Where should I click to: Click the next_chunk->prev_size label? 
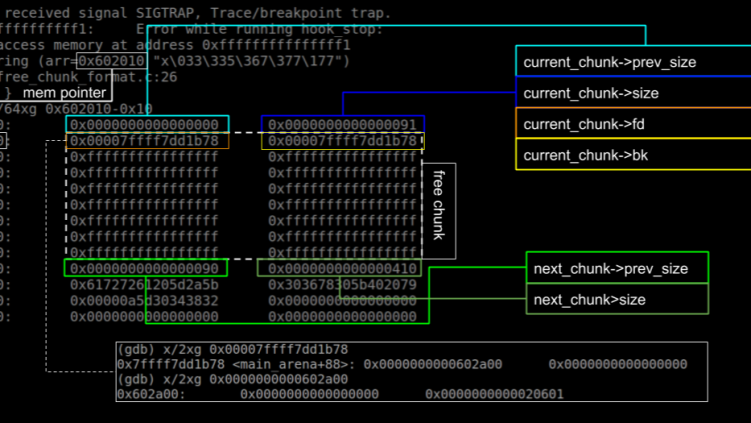[x=610, y=269]
